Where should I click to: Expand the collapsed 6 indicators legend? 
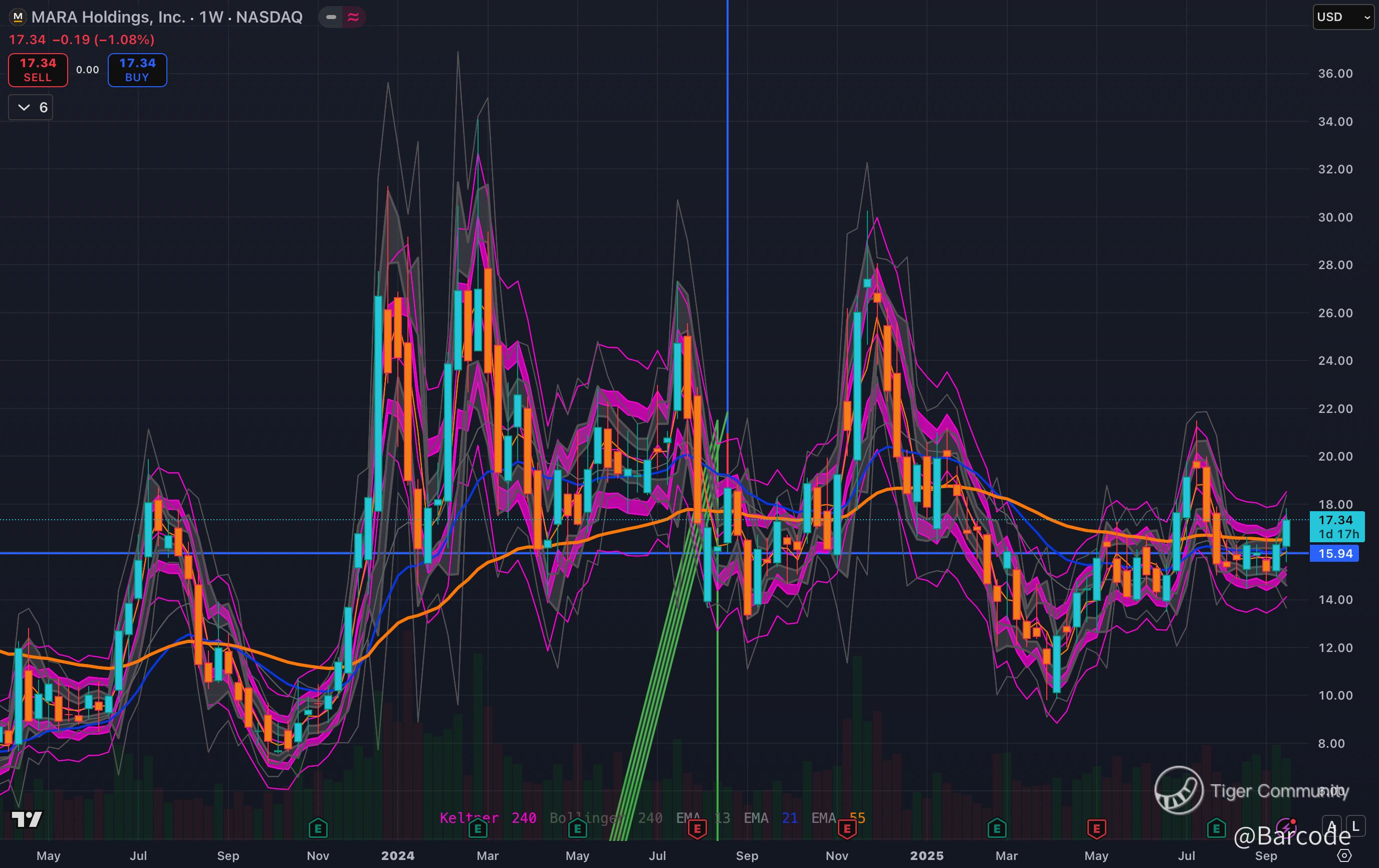point(31,108)
